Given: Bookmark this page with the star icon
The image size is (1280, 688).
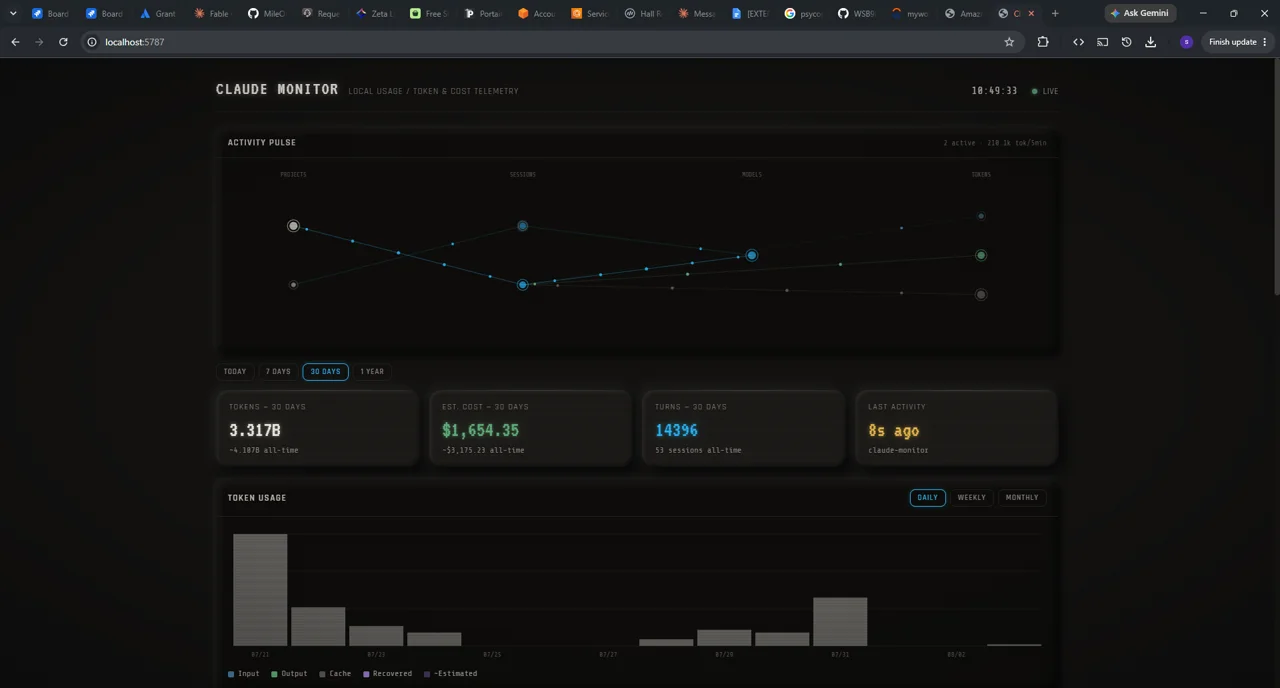Looking at the screenshot, I should click(x=1009, y=42).
